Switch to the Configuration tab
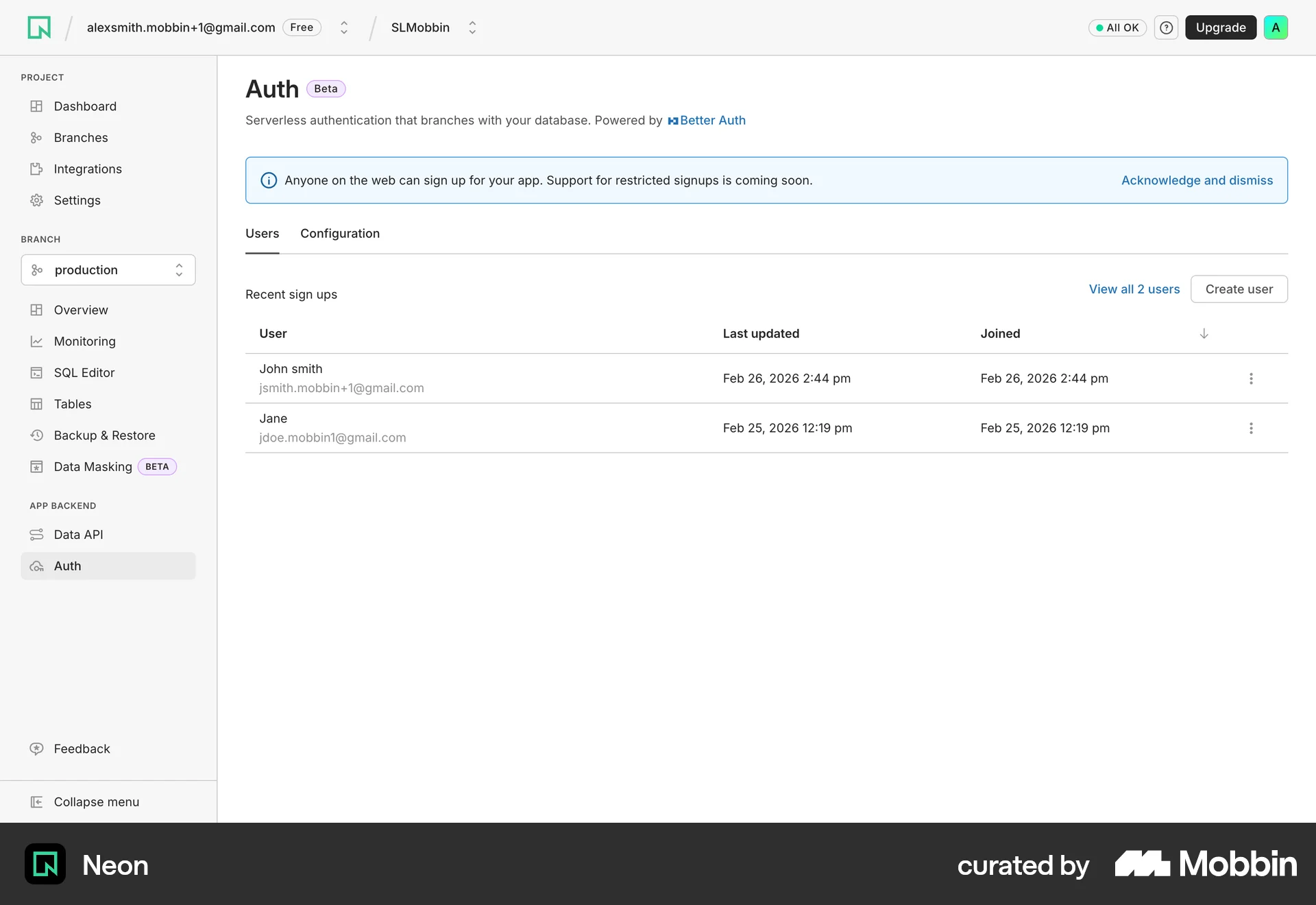 tap(340, 234)
